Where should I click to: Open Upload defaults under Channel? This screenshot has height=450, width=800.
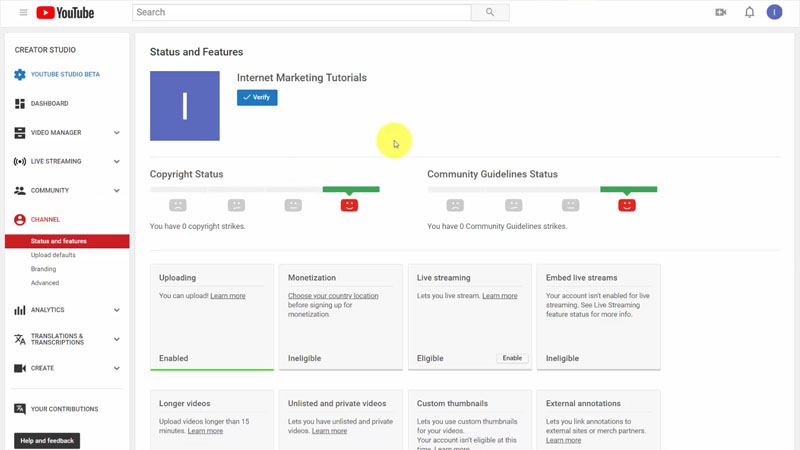(53, 255)
